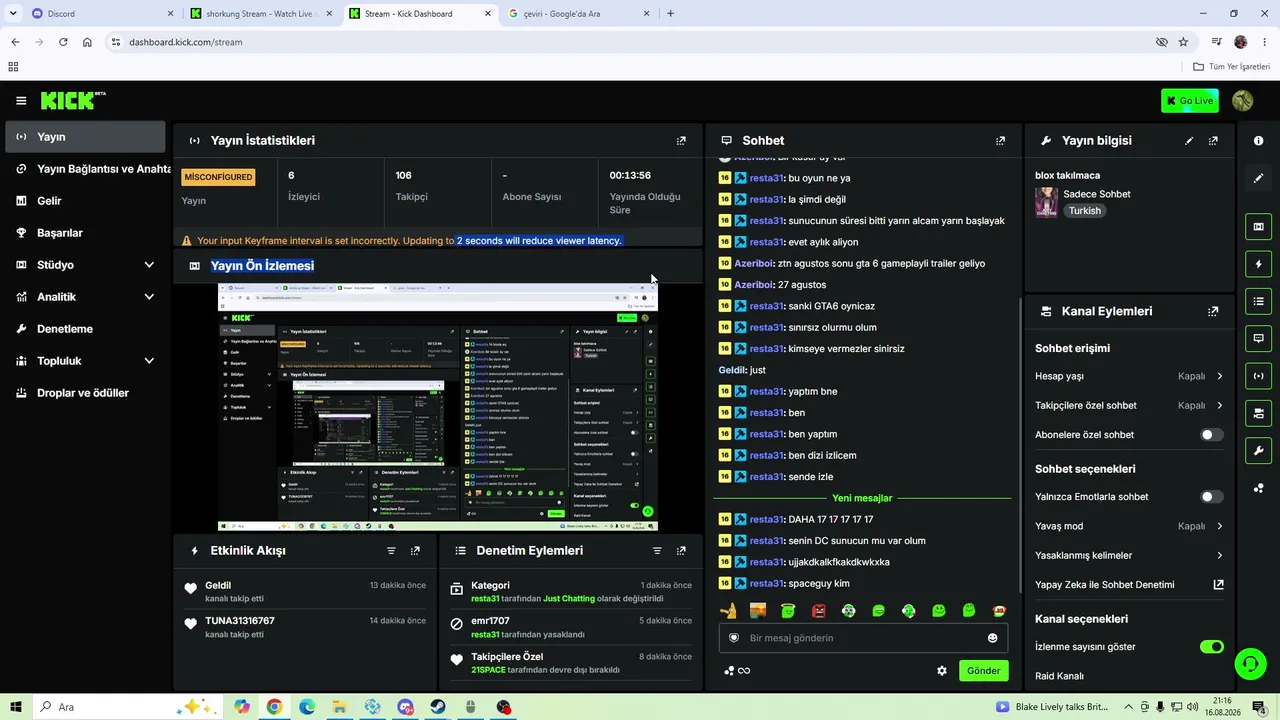
Task: Pop out the Kanal Eylemleri panel
Action: click(x=1213, y=311)
